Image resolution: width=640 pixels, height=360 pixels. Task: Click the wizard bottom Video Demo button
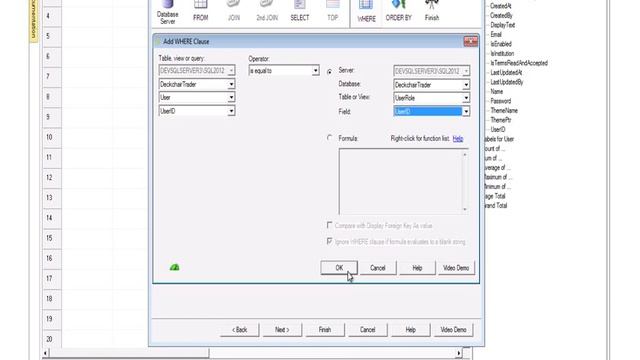coord(453,329)
